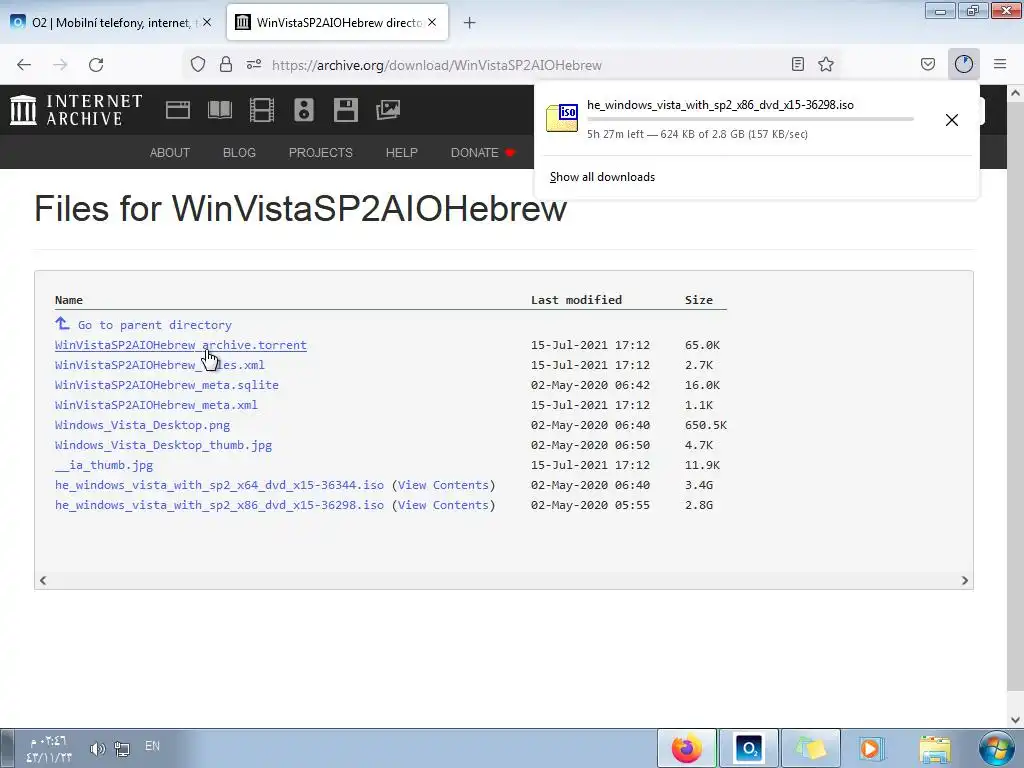The width and height of the screenshot is (1024, 768).
Task: Open the ABOUT menu item
Action: tap(170, 152)
